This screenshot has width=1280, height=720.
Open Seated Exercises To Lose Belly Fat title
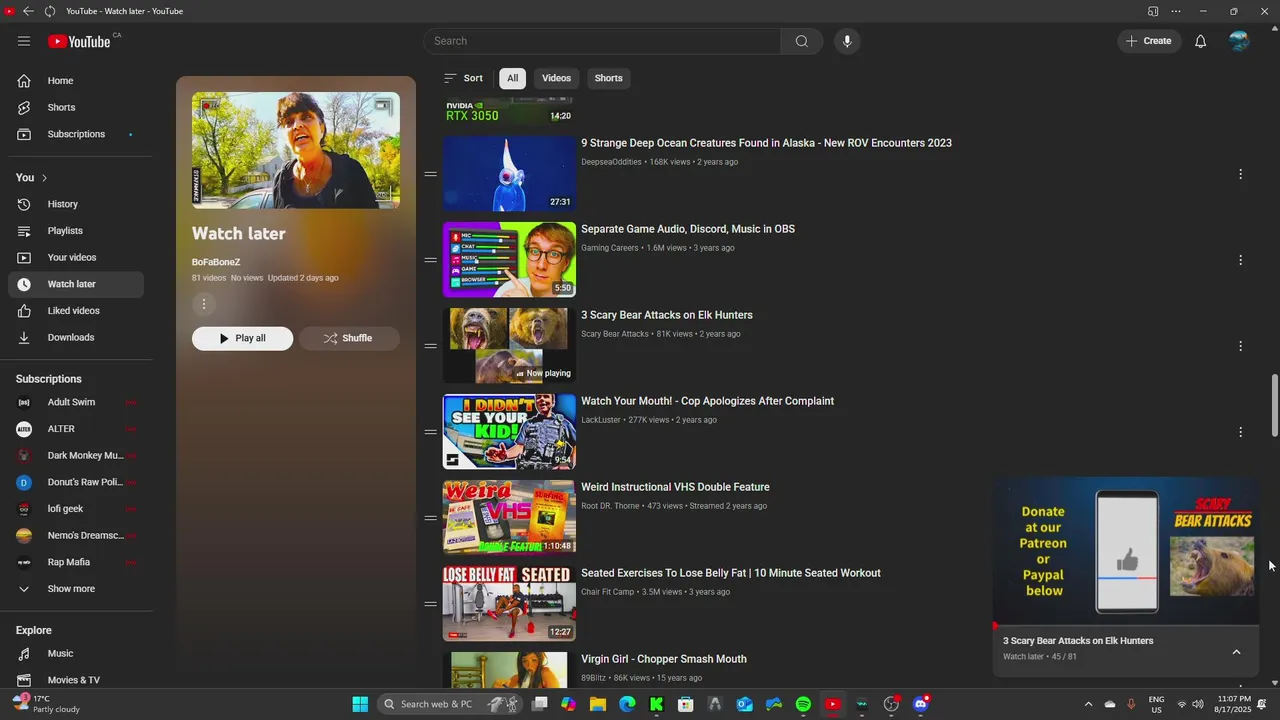click(x=731, y=573)
